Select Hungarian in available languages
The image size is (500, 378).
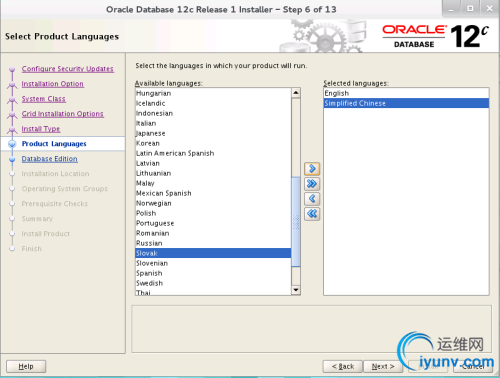coord(213,93)
